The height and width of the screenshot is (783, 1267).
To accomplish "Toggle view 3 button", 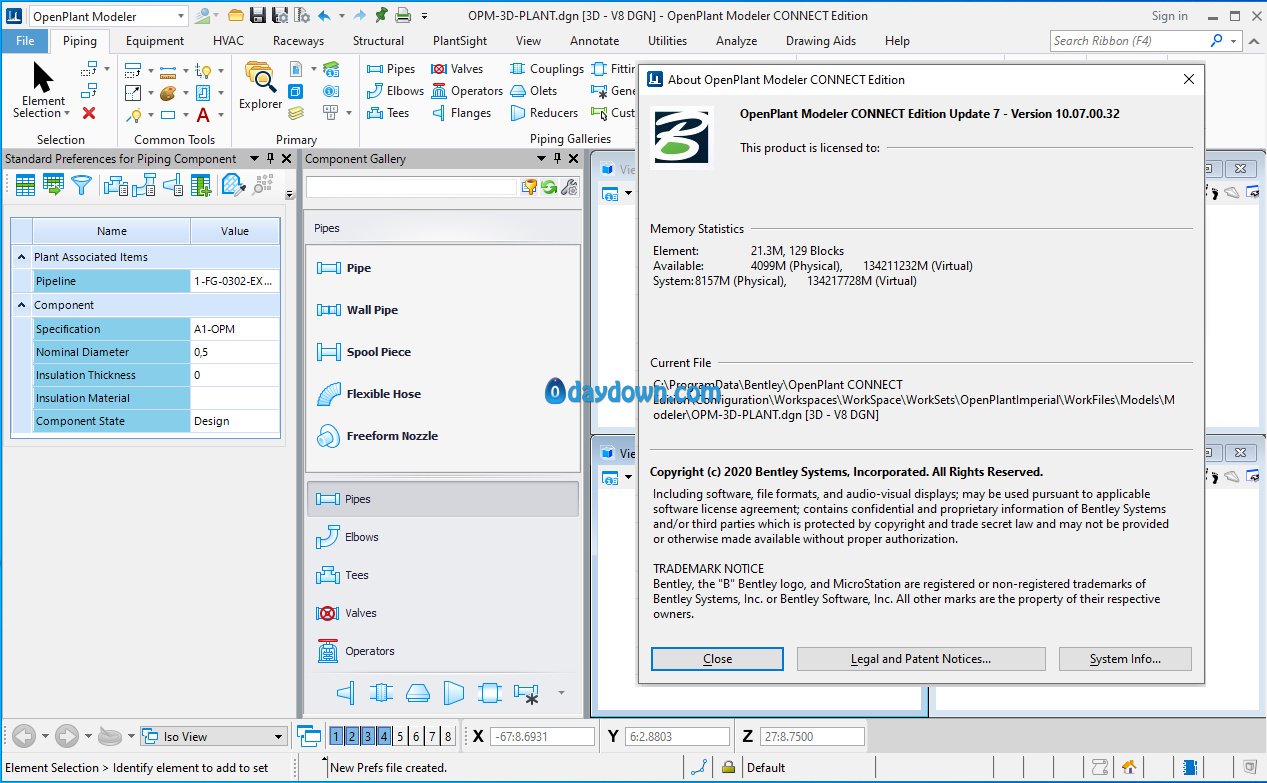I will [368, 736].
